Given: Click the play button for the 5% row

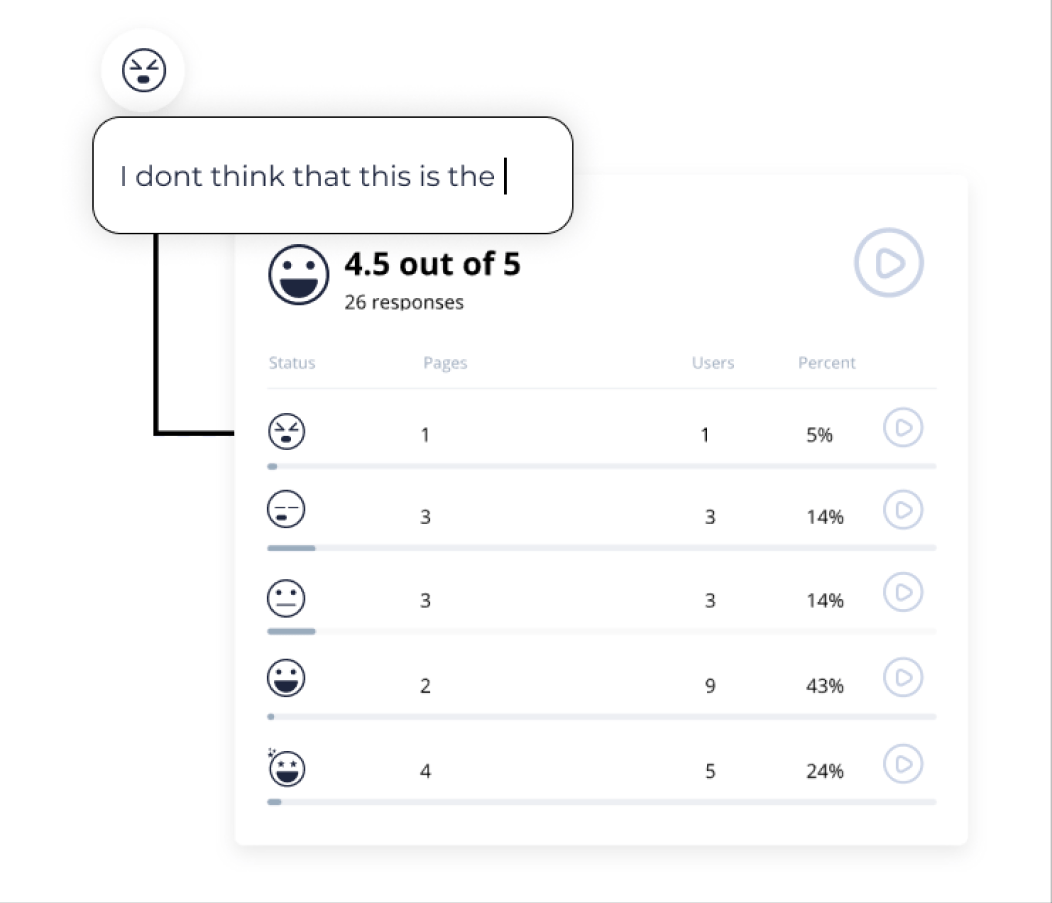Looking at the screenshot, I should click(903, 427).
